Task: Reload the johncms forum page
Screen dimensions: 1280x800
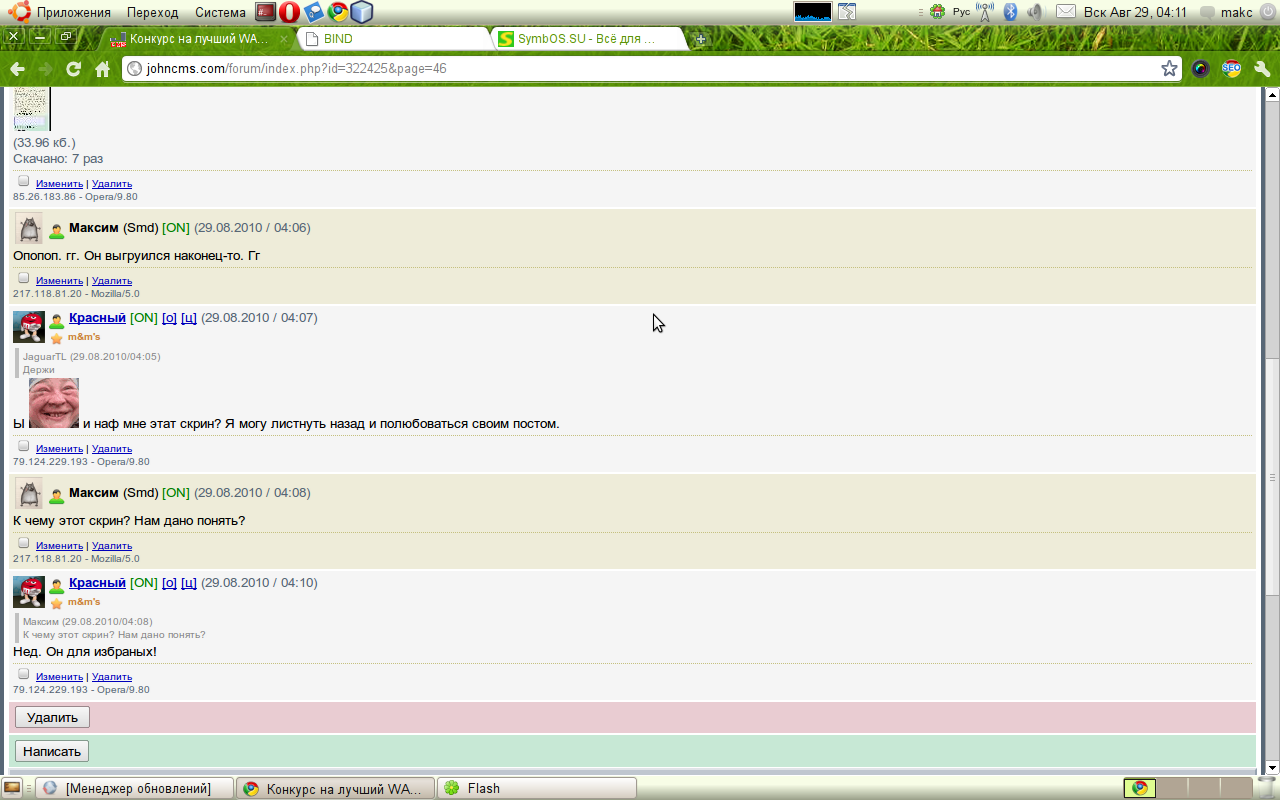Action: 74,69
